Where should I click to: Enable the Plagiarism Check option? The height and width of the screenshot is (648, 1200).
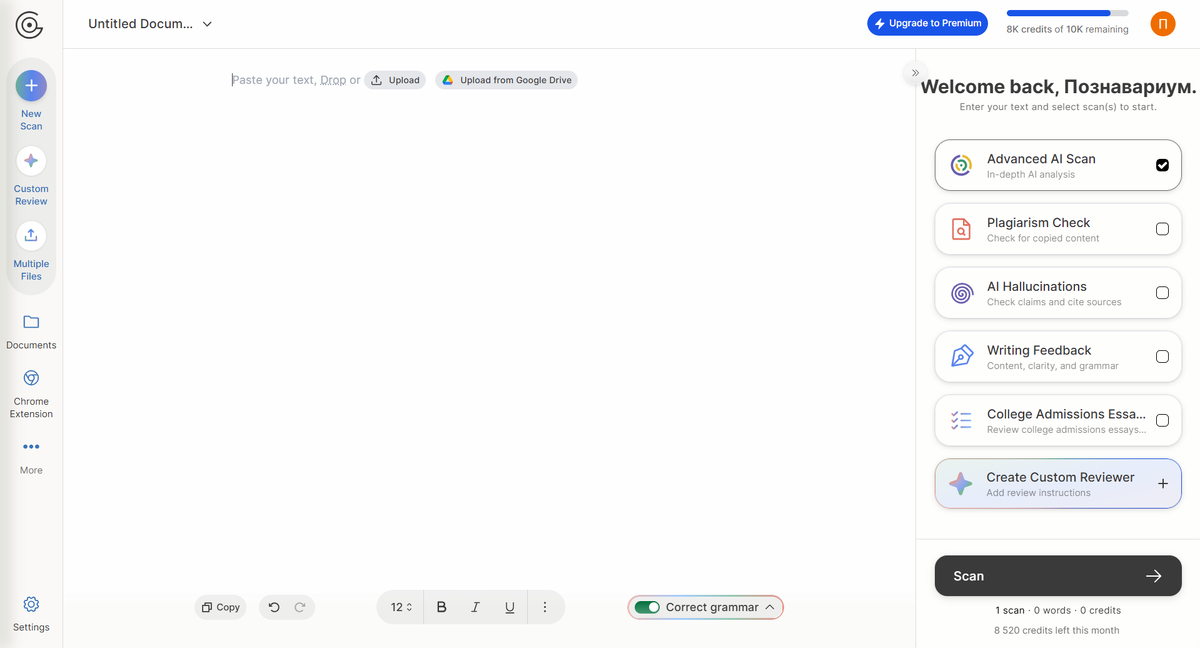[x=1162, y=229]
